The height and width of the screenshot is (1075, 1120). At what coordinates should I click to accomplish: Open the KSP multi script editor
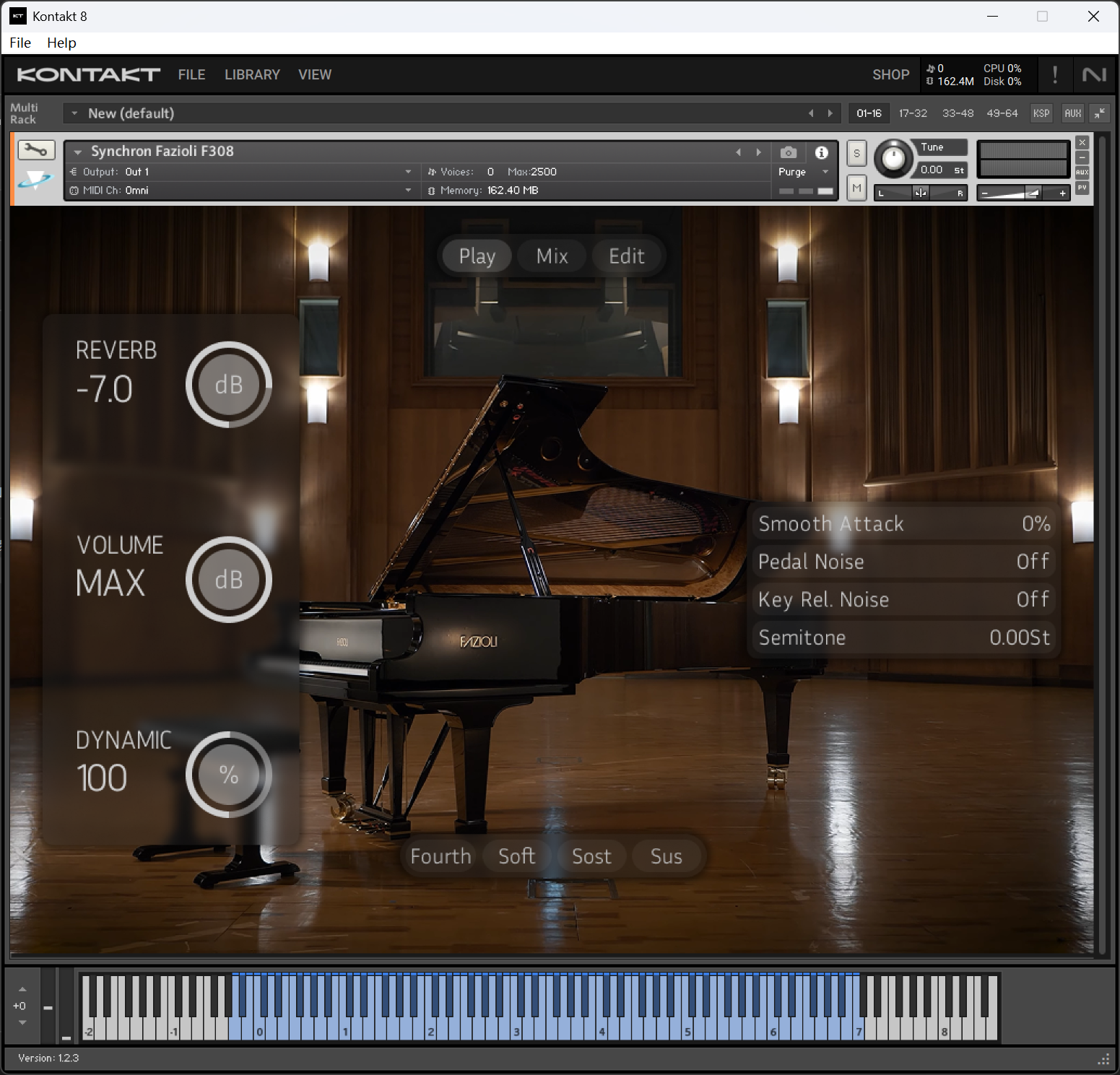tap(1041, 113)
